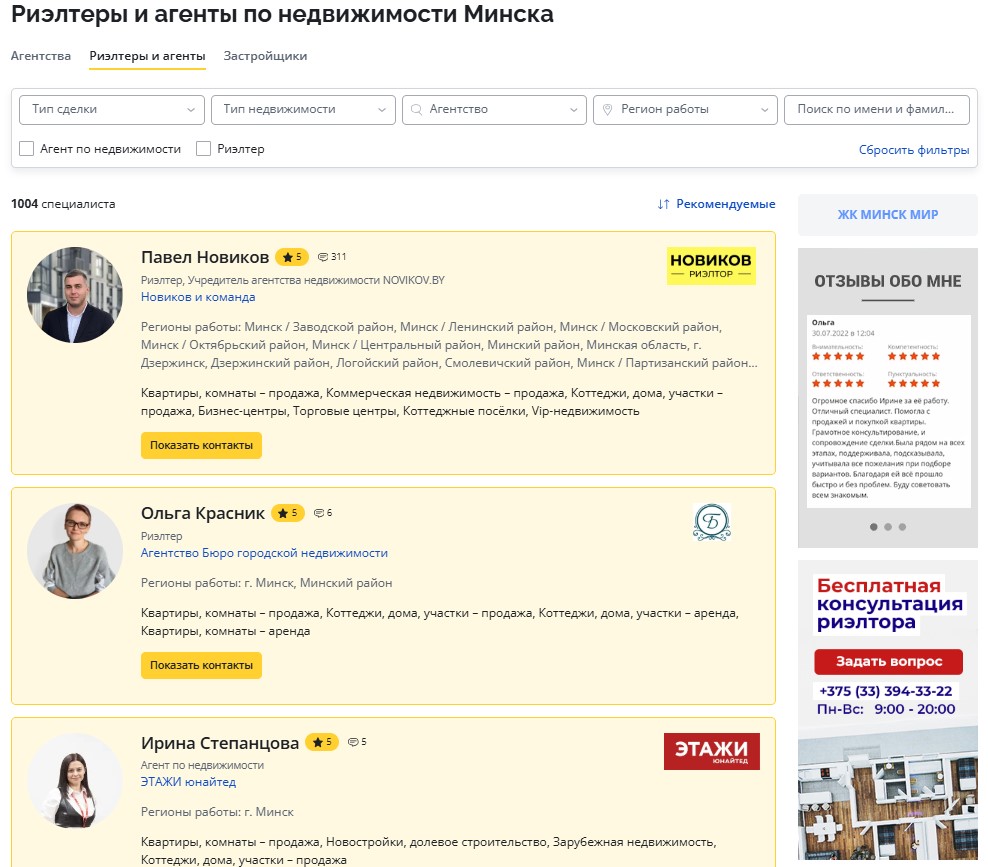Click the sort arrows icon beside Рекомендуемые
The image size is (988, 867).
click(663, 204)
